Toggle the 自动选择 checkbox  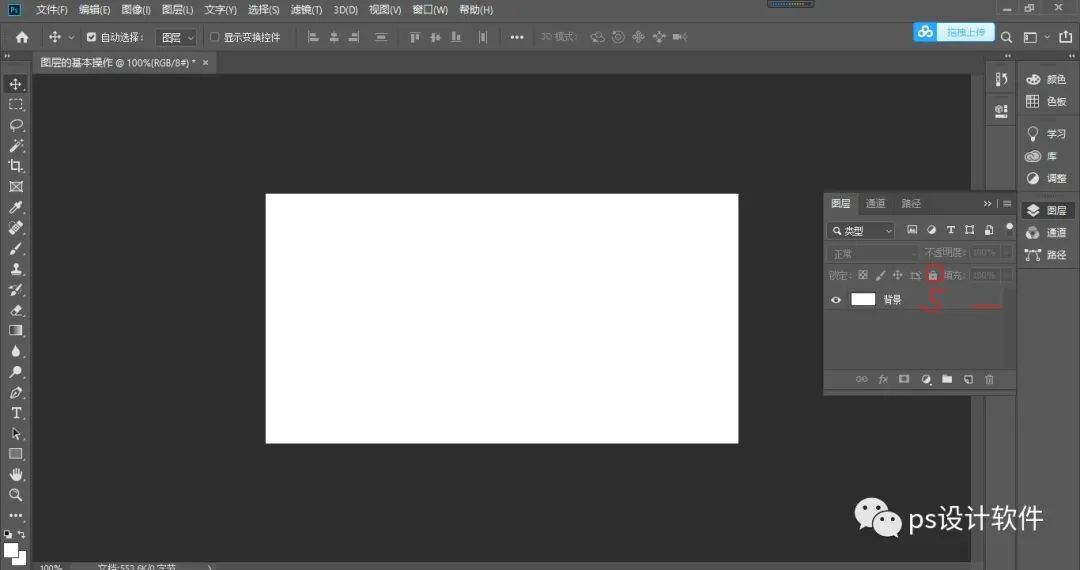pyautogui.click(x=91, y=37)
